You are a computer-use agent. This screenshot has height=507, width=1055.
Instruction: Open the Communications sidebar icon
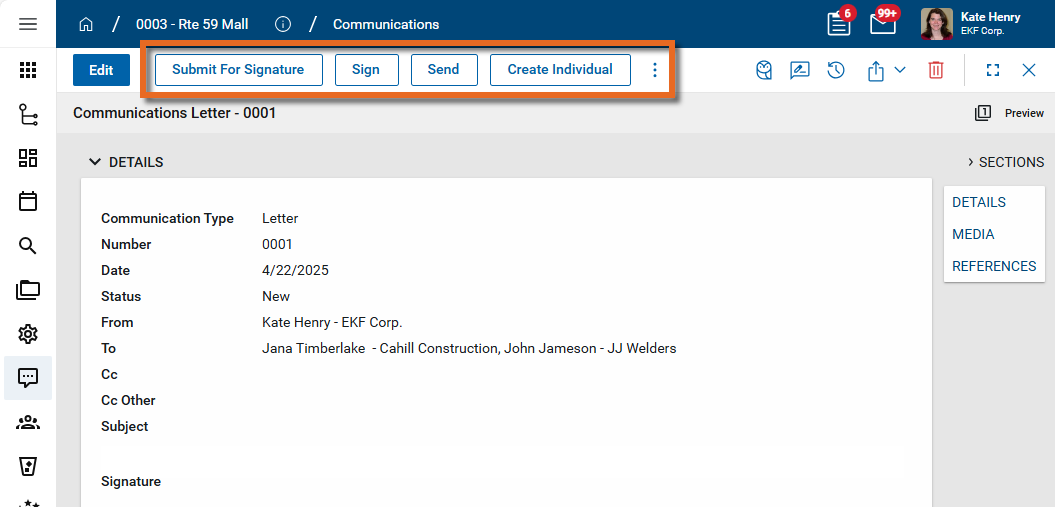click(x=28, y=378)
